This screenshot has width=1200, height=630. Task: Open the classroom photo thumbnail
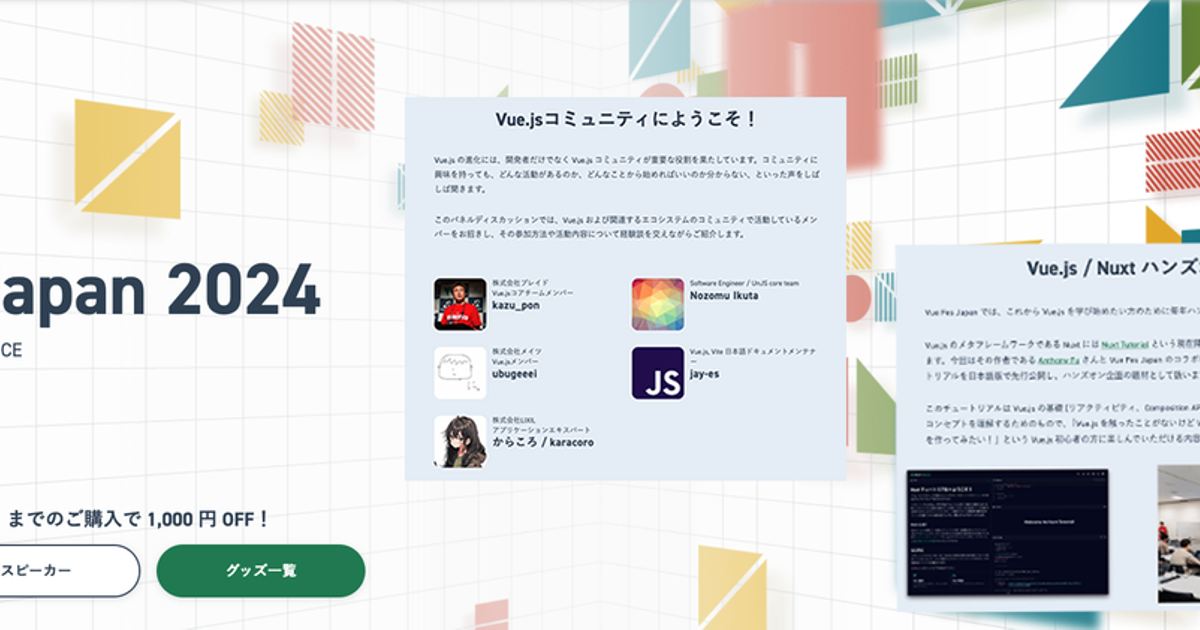click(1179, 532)
